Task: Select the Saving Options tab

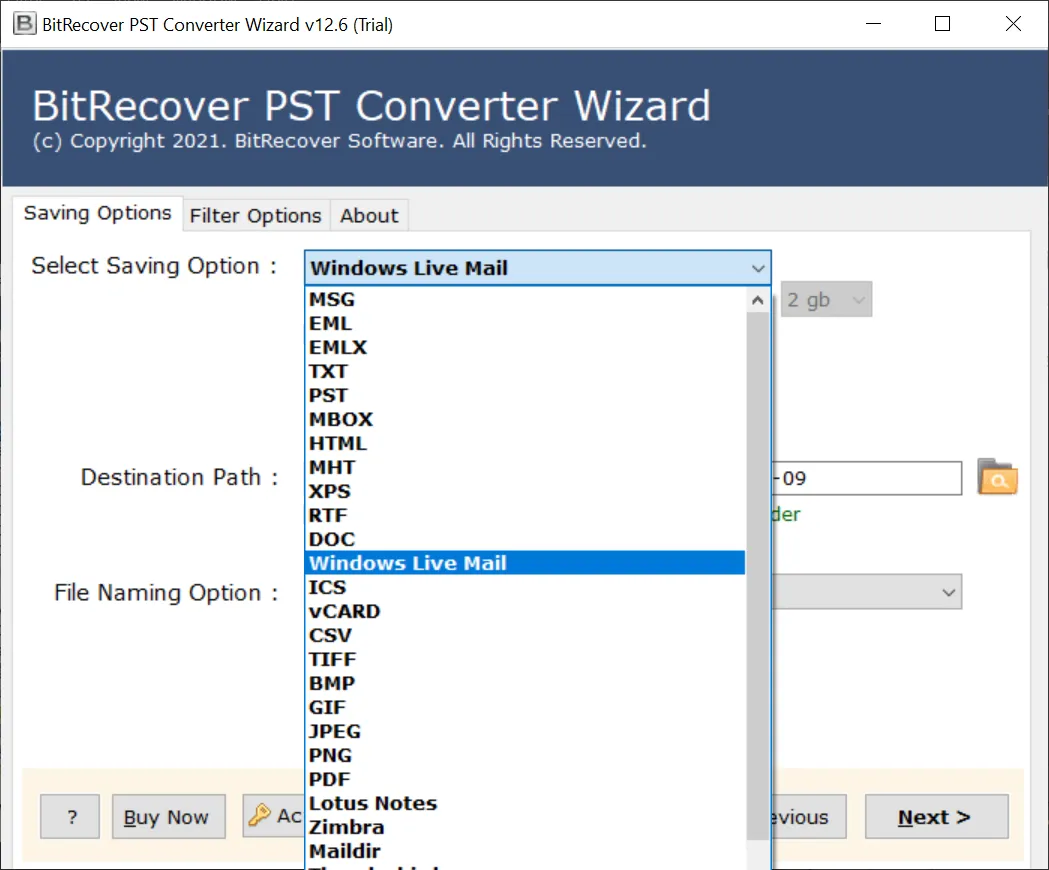Action: point(98,213)
